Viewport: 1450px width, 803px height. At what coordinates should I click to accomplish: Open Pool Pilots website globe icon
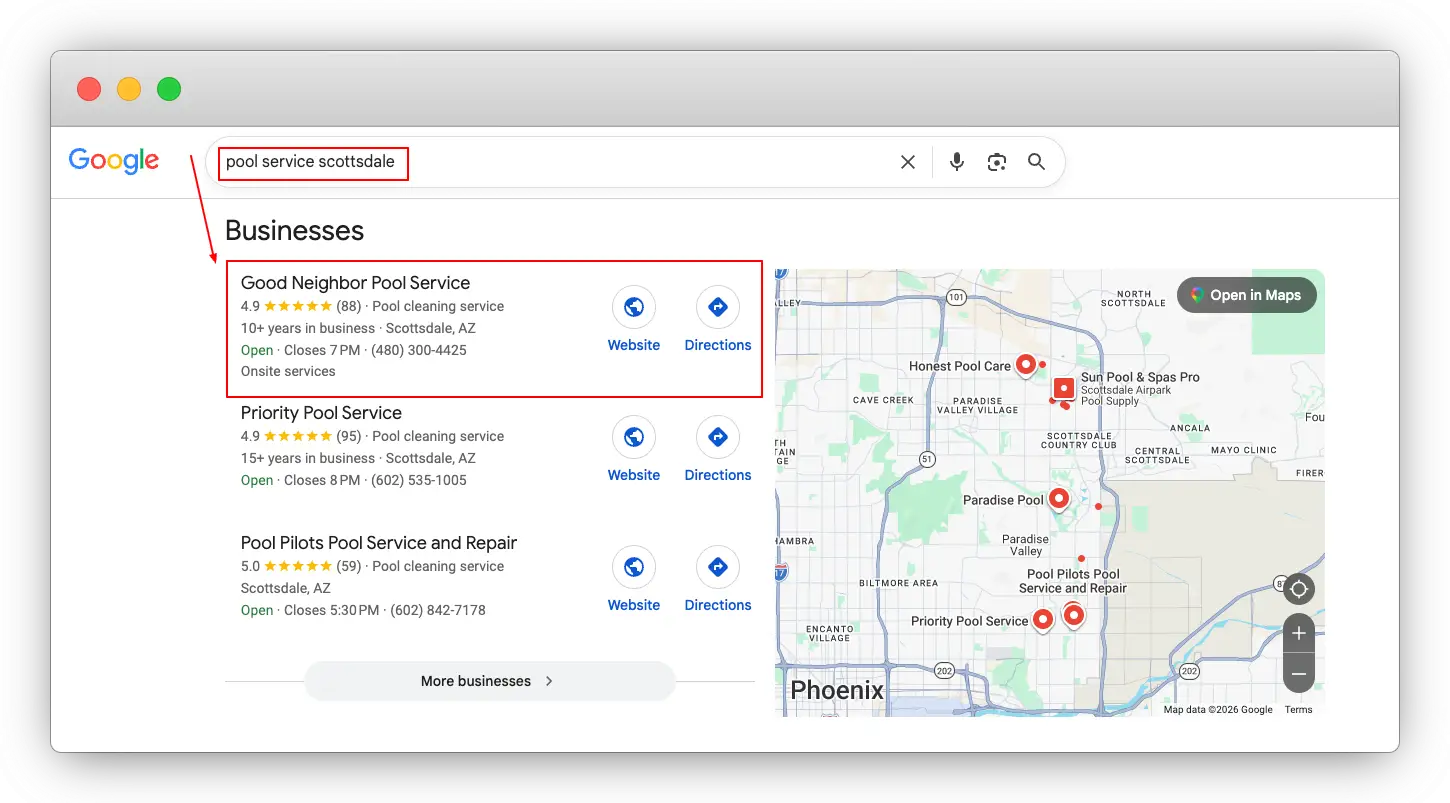634,567
